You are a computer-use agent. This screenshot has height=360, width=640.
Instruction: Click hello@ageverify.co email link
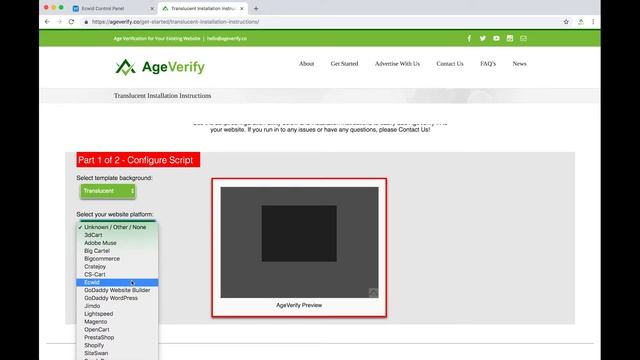click(x=227, y=38)
